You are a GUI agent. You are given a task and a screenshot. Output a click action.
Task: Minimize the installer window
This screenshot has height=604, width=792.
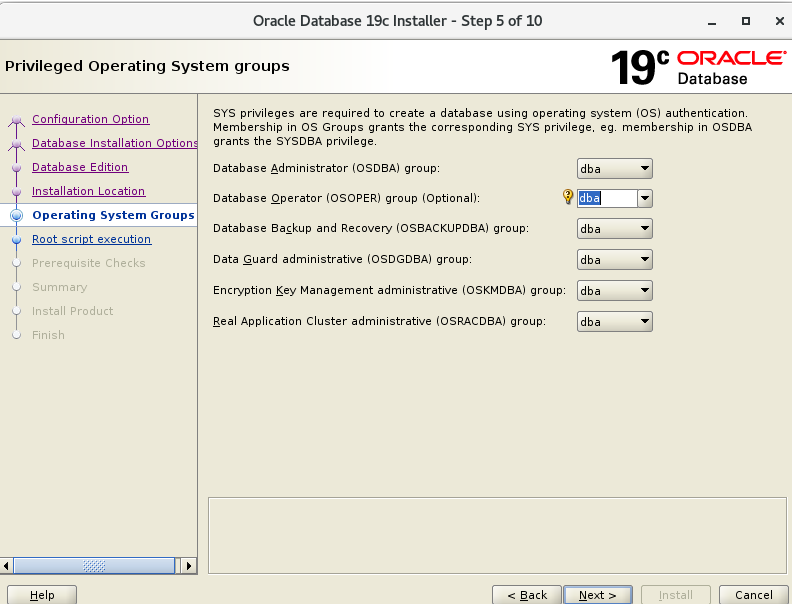(712, 22)
